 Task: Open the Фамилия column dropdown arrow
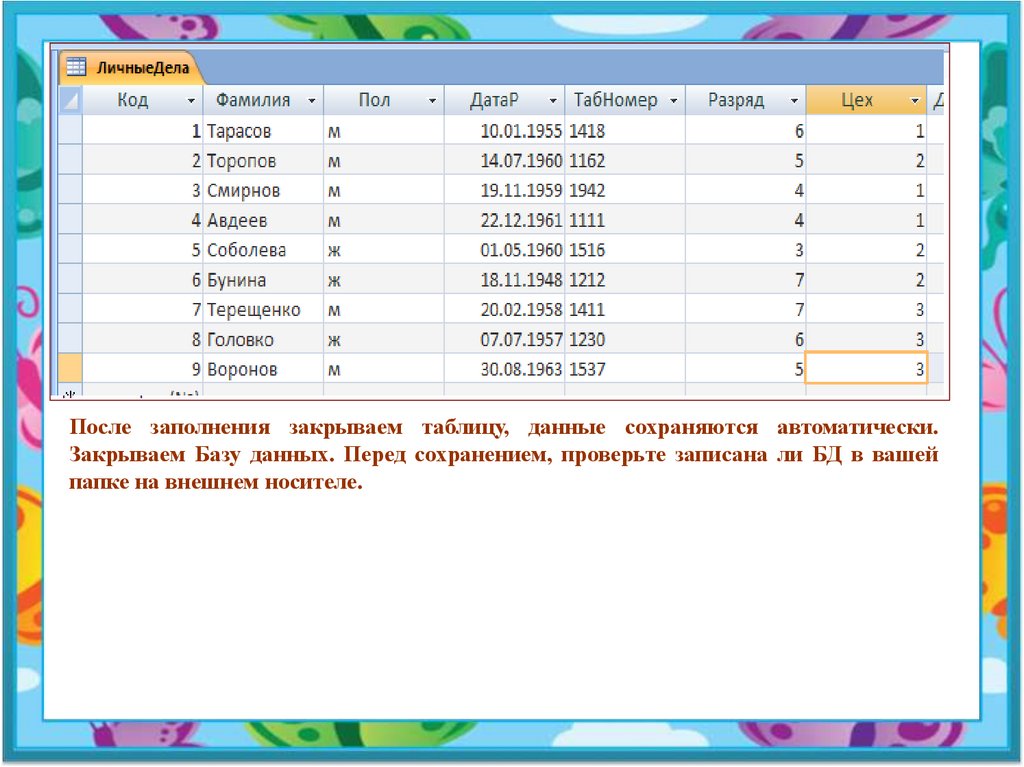[312, 101]
